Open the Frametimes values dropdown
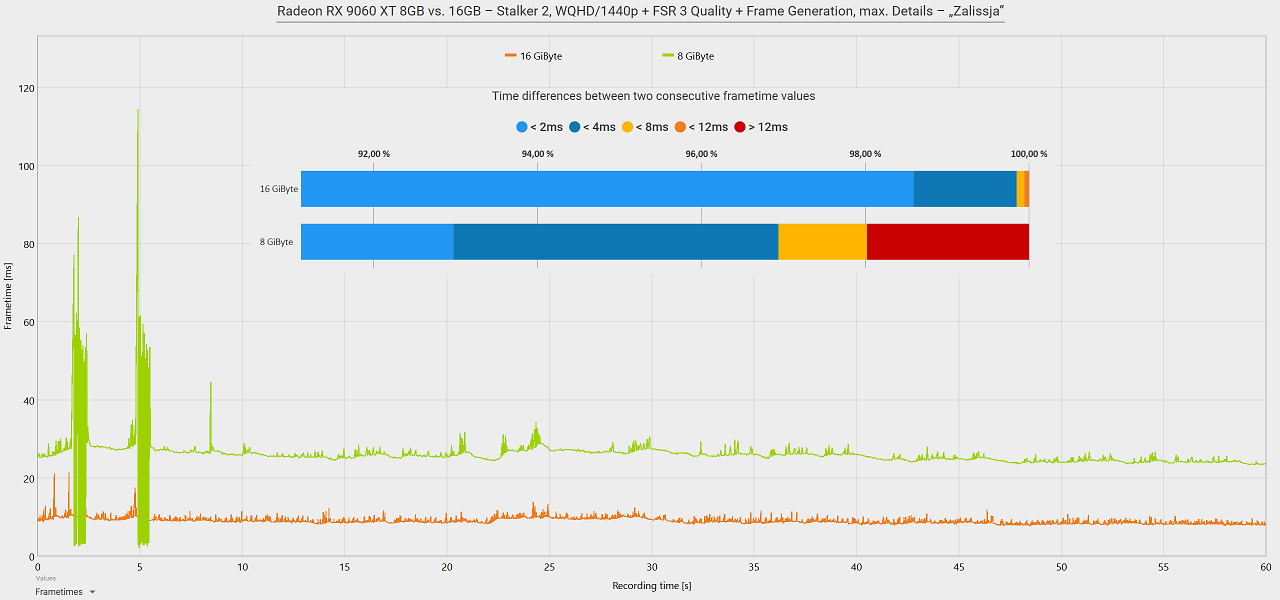 pyautogui.click(x=65, y=592)
